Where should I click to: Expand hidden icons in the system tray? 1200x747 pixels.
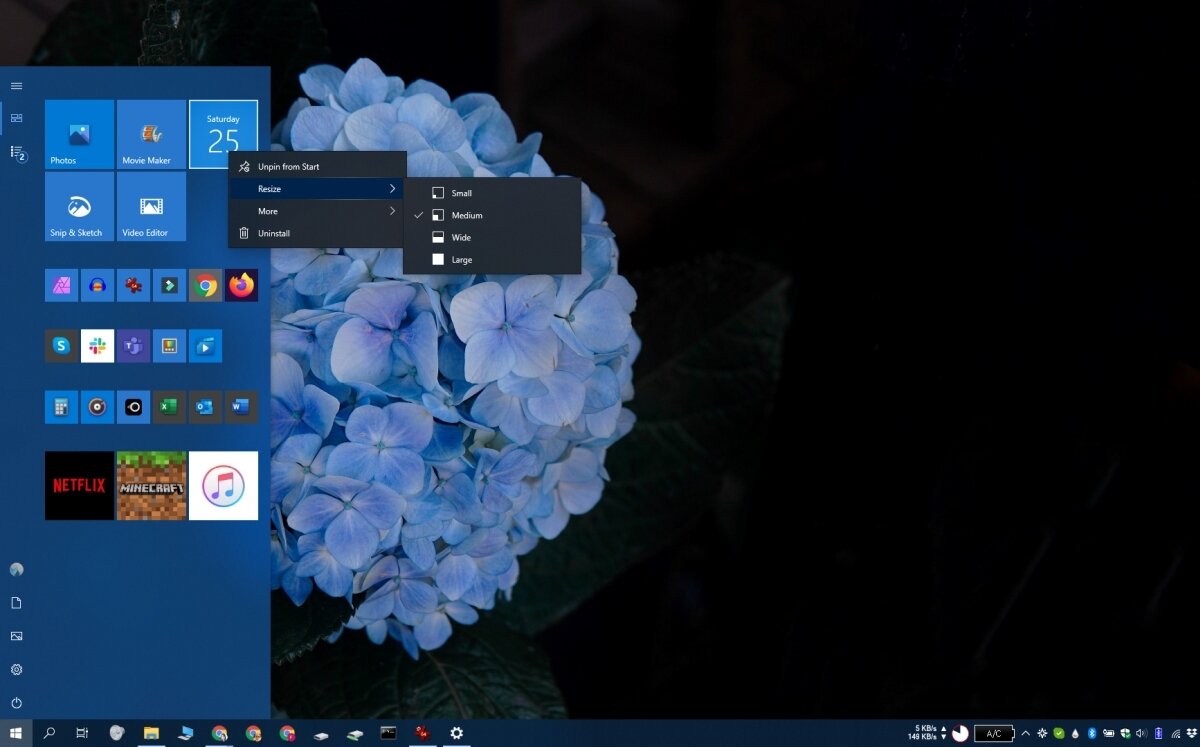pyautogui.click(x=1025, y=733)
